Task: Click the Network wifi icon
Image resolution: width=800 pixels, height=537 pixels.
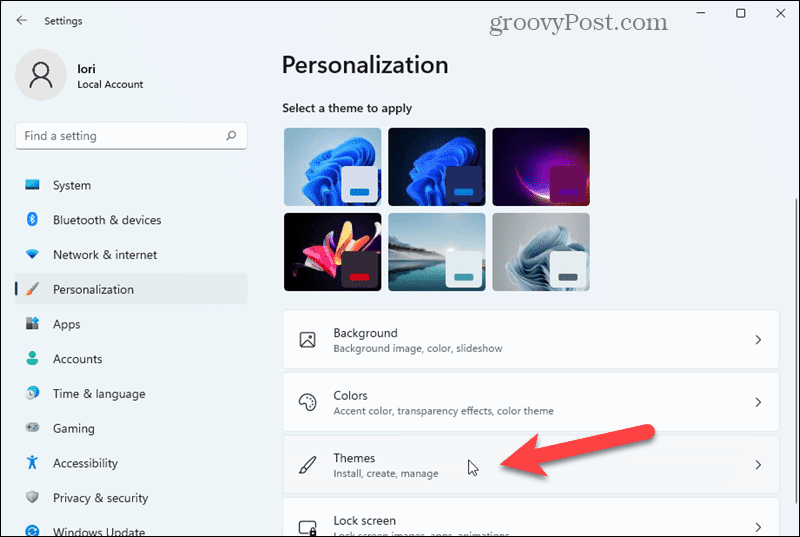Action: 32,254
